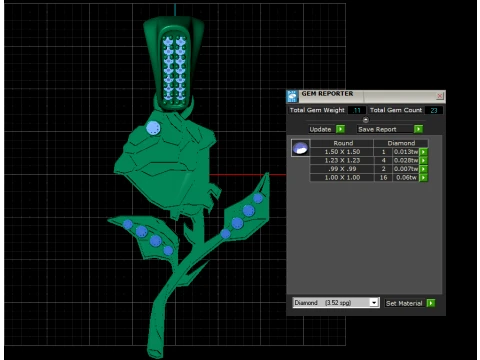Click the 'Round' column header
480x360 pixels.
pos(342,143)
